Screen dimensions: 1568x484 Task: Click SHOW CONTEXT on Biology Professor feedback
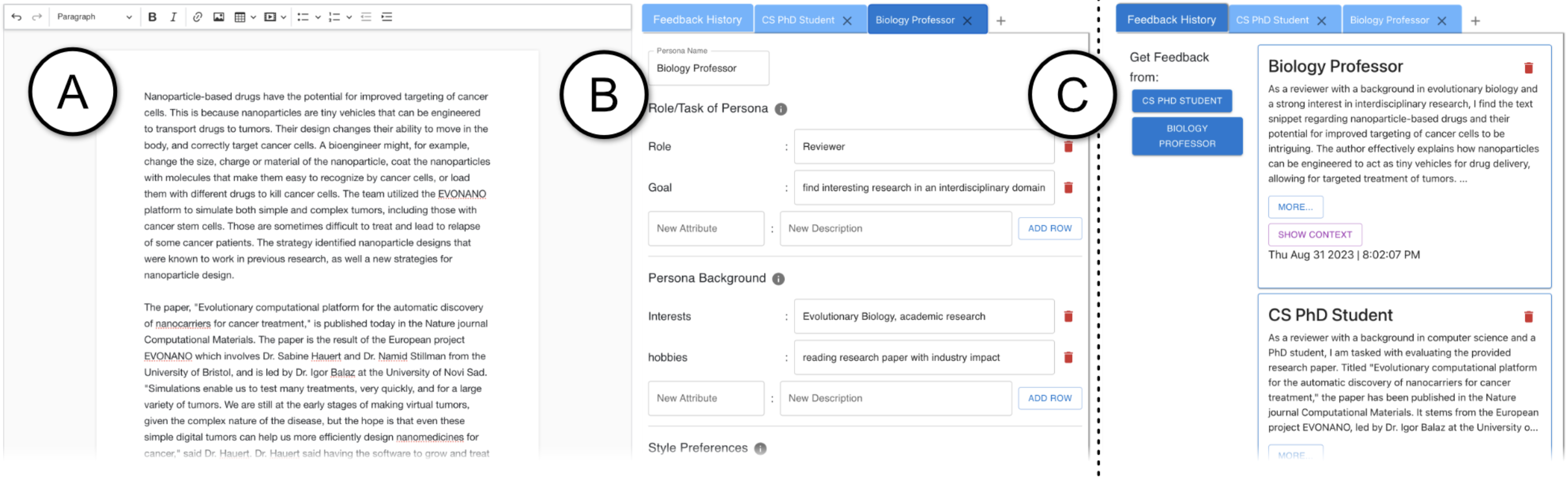pyautogui.click(x=1314, y=235)
